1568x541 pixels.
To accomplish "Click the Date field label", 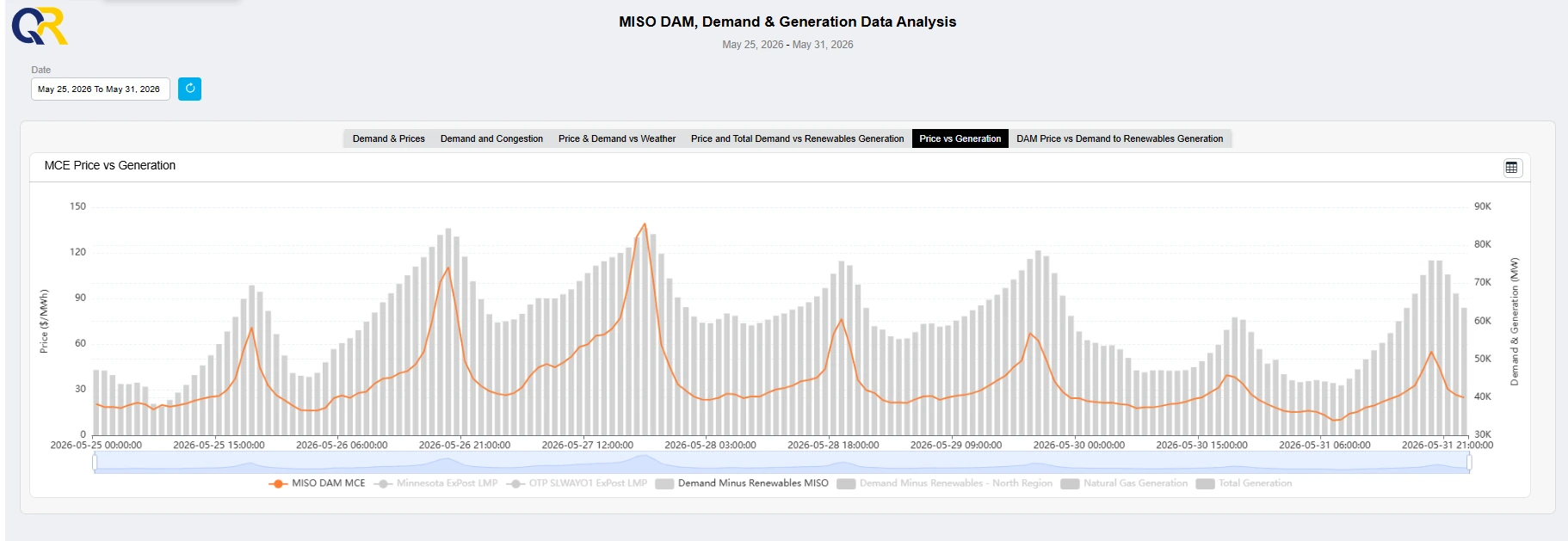I will [41, 70].
